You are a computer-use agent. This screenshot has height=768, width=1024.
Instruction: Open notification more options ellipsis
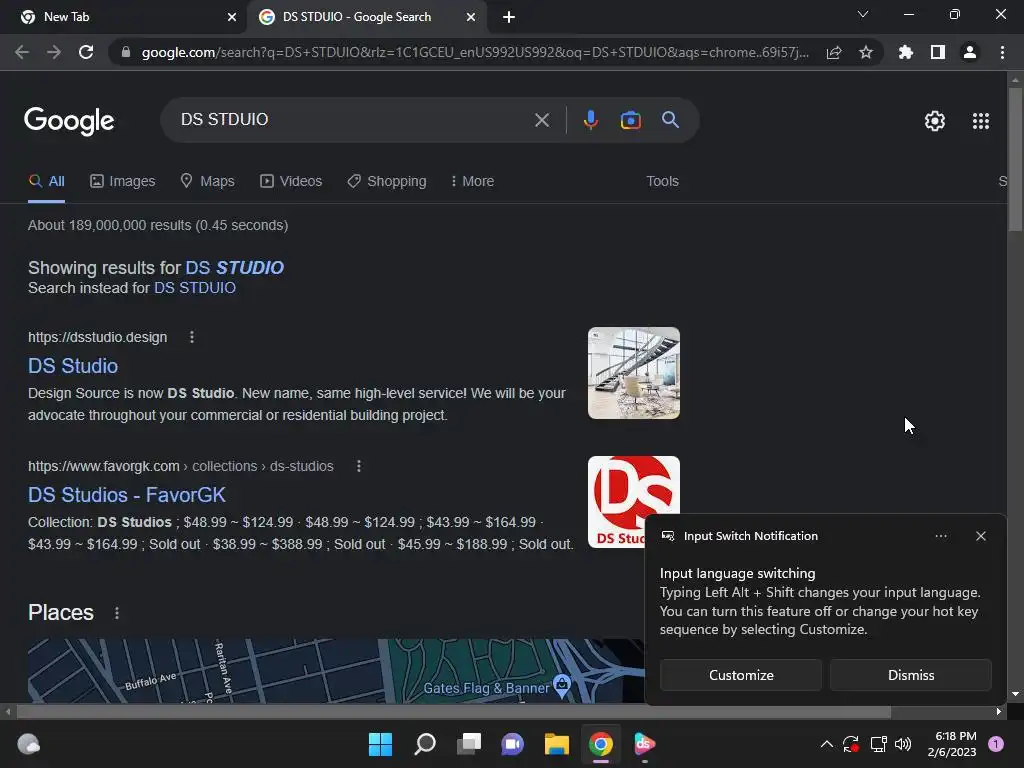tap(940, 536)
